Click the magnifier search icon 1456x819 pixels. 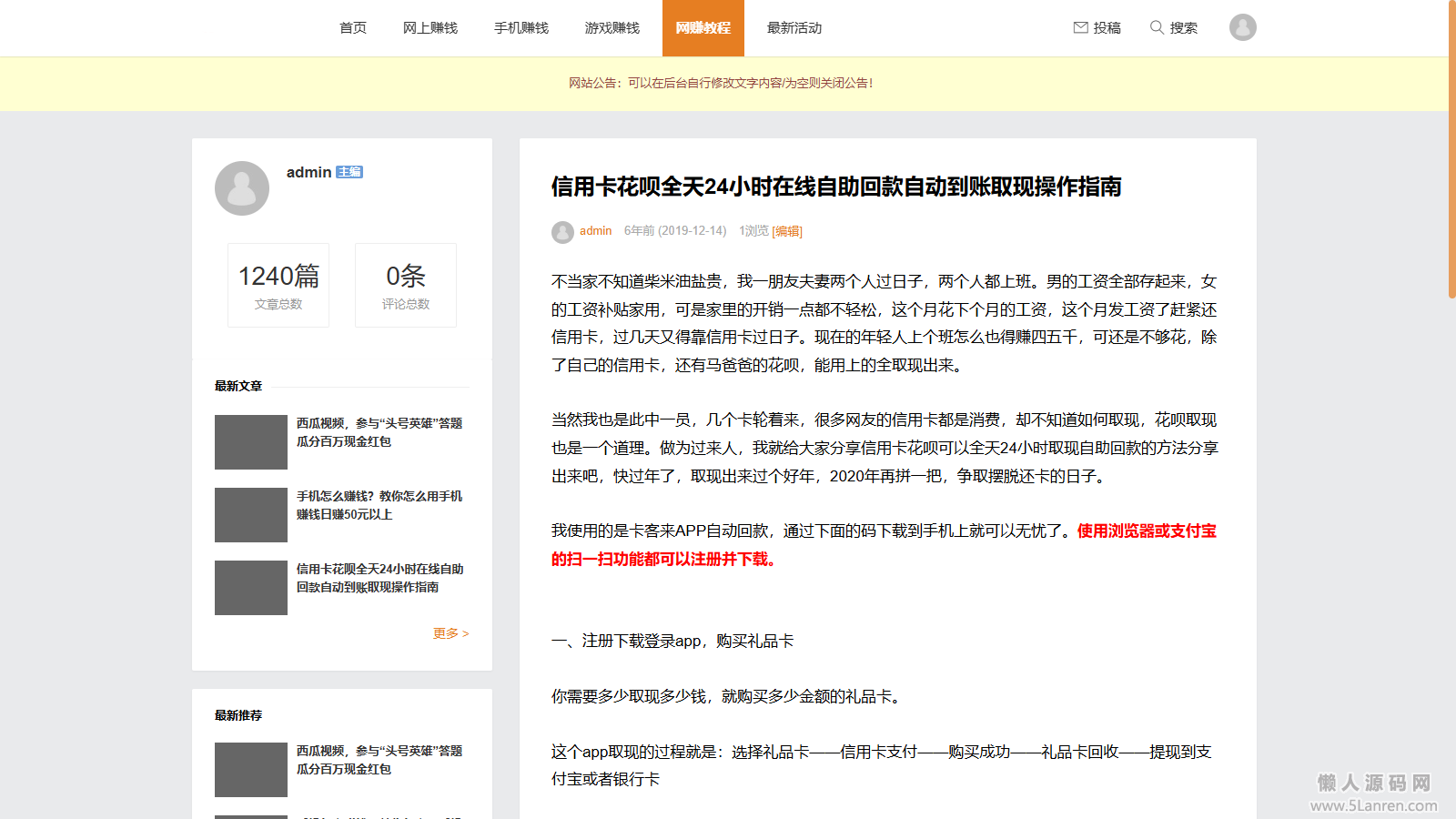[1157, 27]
